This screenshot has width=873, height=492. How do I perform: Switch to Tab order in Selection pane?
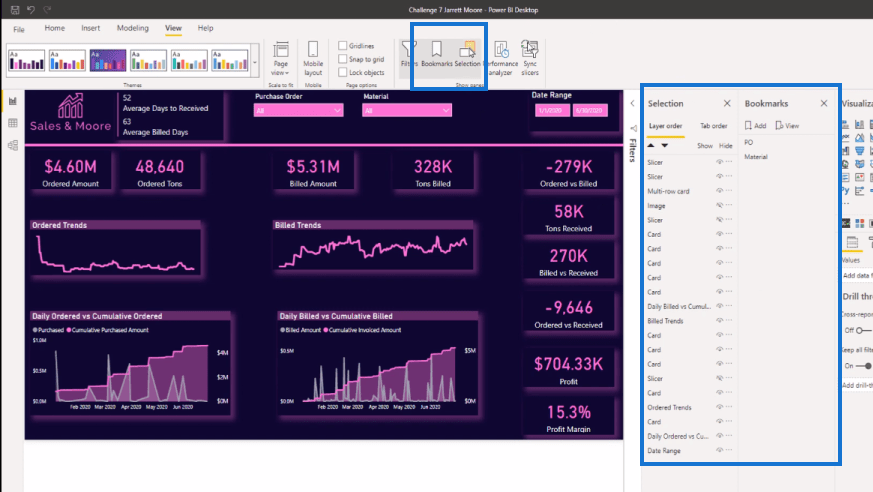click(x=713, y=126)
